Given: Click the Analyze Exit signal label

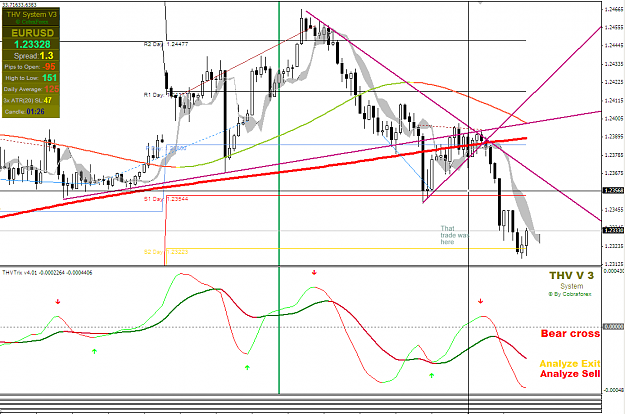Looking at the screenshot, I should tap(570, 363).
